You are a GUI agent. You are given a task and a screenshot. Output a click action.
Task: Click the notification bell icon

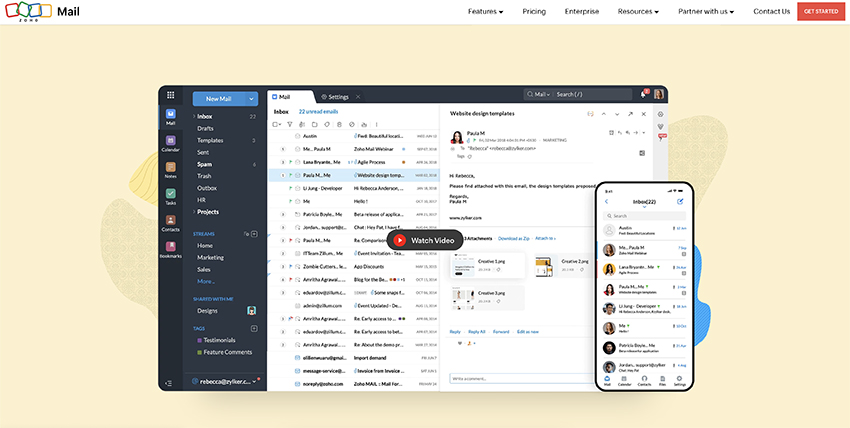(x=643, y=94)
